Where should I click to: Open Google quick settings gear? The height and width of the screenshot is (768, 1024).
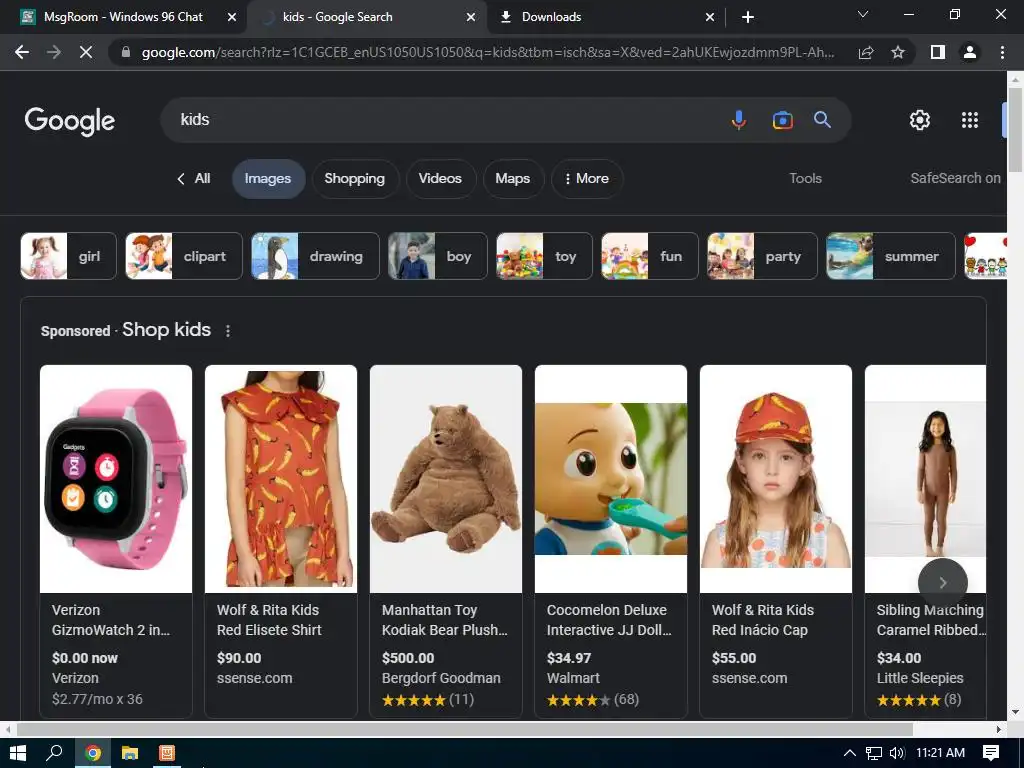(920, 120)
